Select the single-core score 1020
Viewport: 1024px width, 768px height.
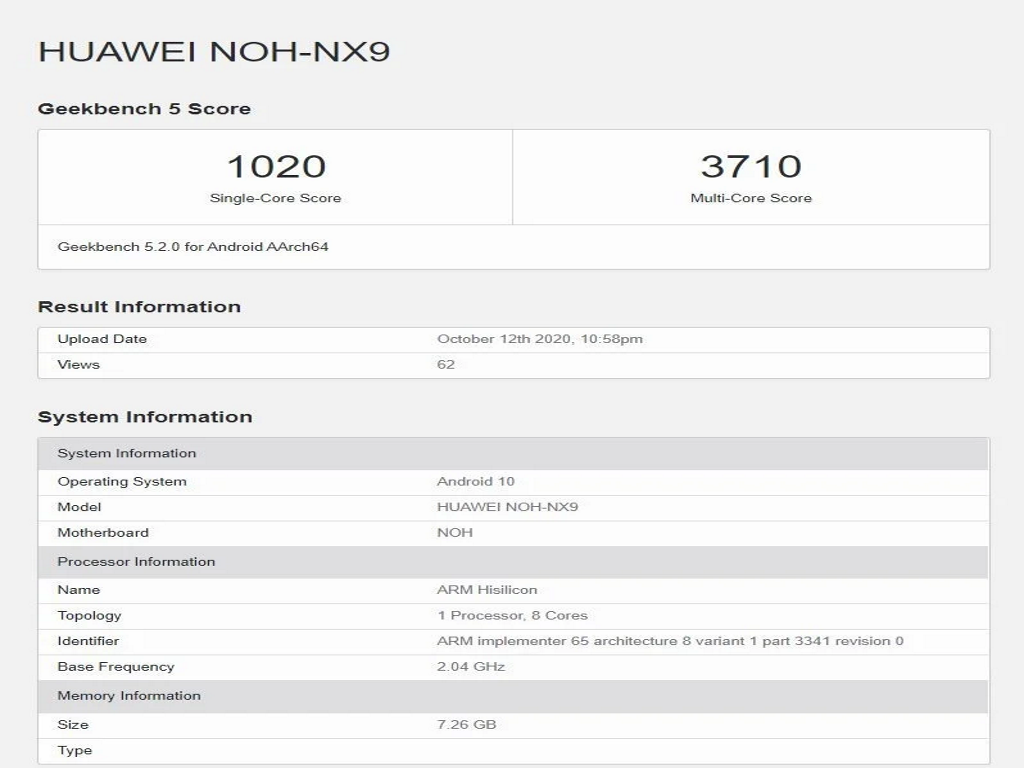[276, 166]
